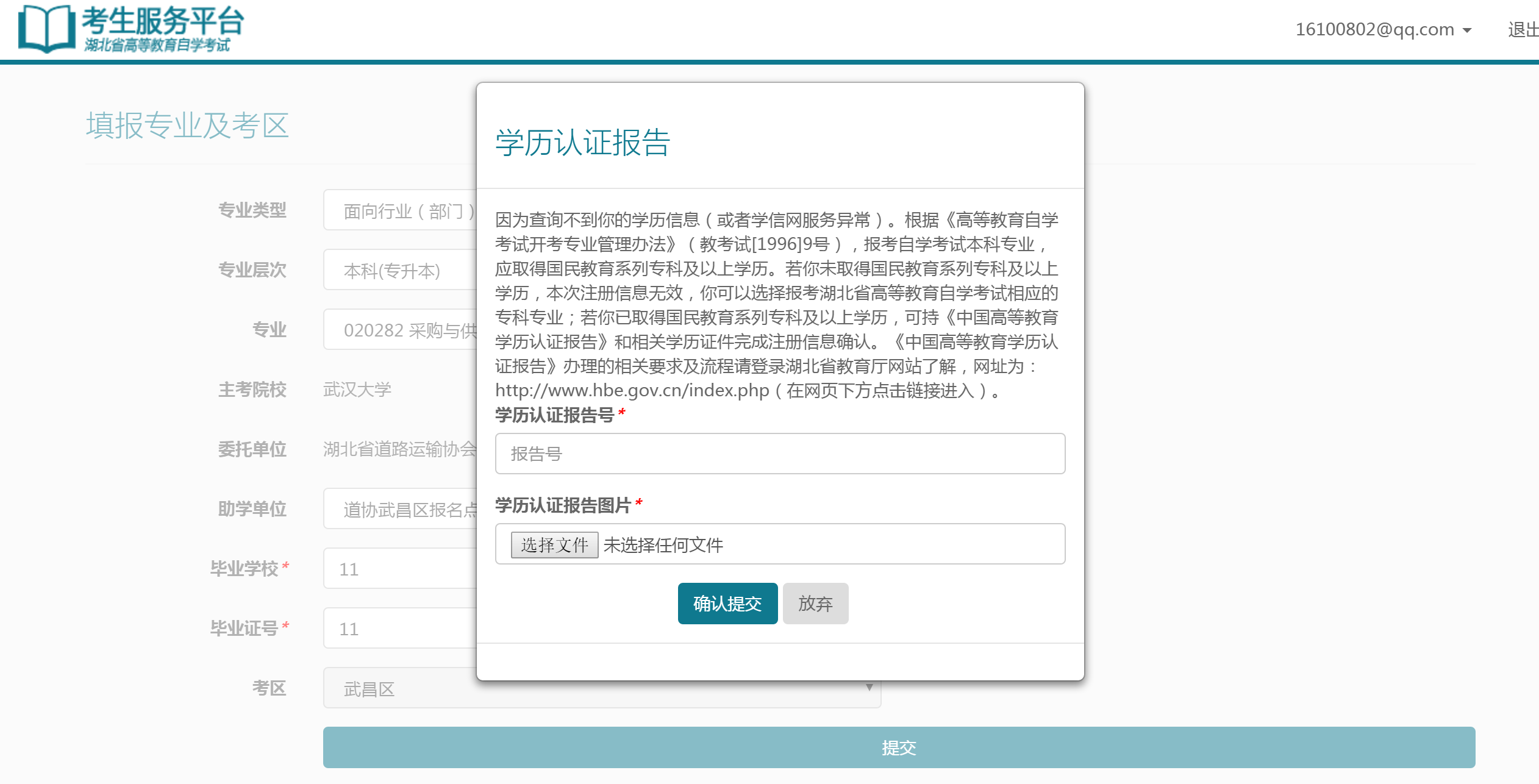Click the 湖北省高等教育自学考试 subtitle
This screenshot has height=784, width=1539.
click(x=157, y=45)
